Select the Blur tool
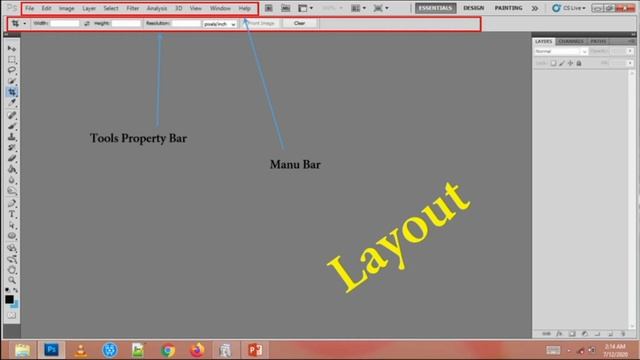The height and width of the screenshot is (360, 640). (12, 180)
